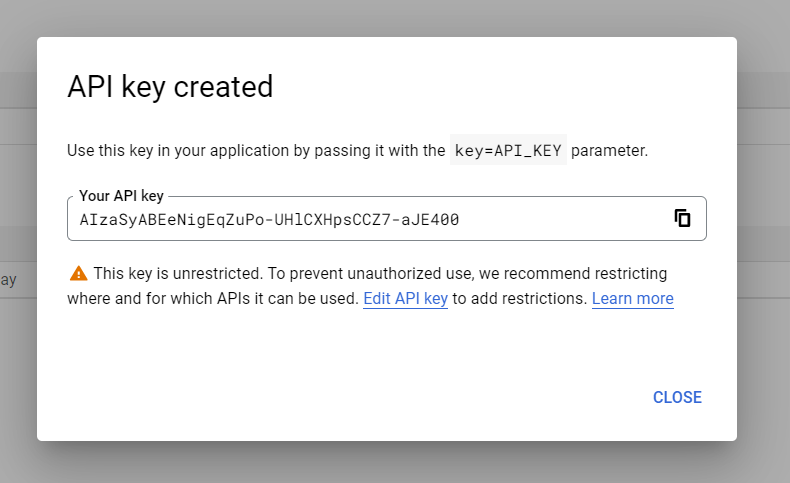Image resolution: width=790 pixels, height=483 pixels.
Task: Click the word "parameter" after code snippet
Action: (x=609, y=151)
